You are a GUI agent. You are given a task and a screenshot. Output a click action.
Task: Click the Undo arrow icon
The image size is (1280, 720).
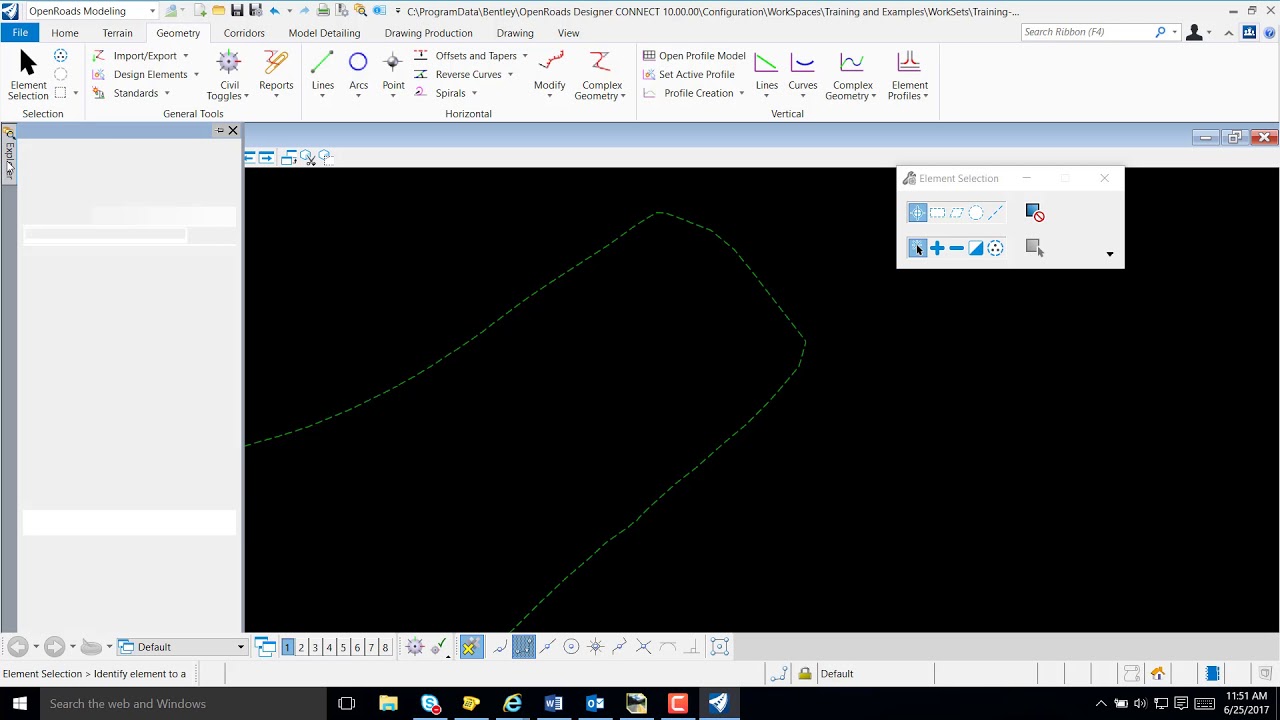coord(274,11)
